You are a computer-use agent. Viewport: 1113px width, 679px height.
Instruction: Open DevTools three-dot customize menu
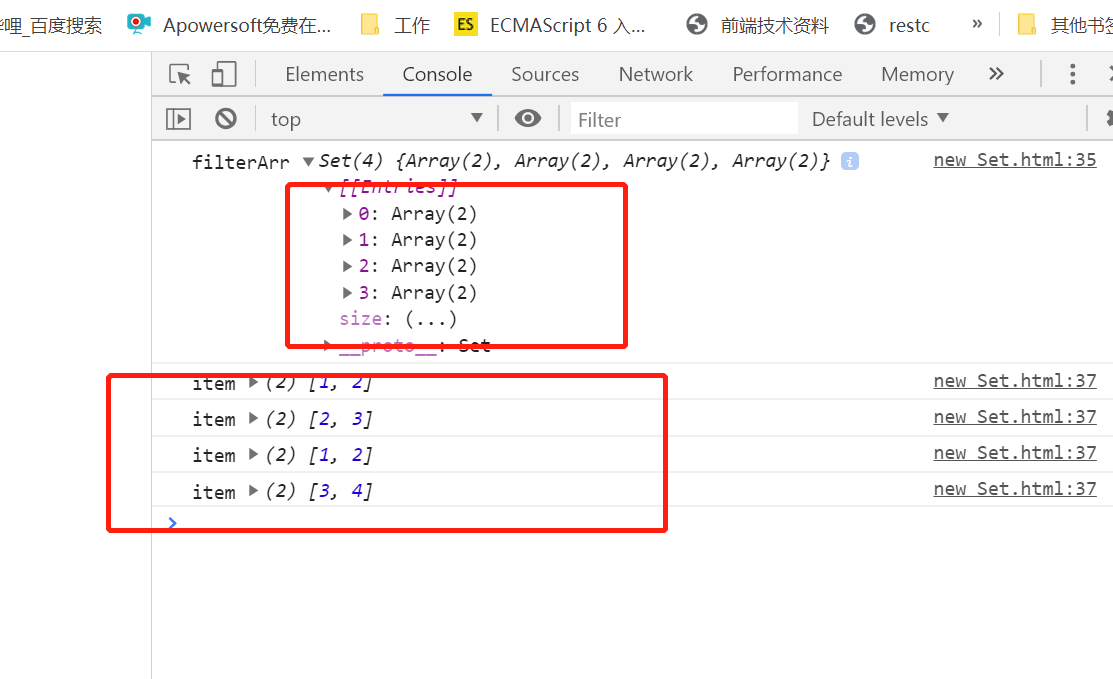pyautogui.click(x=1073, y=74)
